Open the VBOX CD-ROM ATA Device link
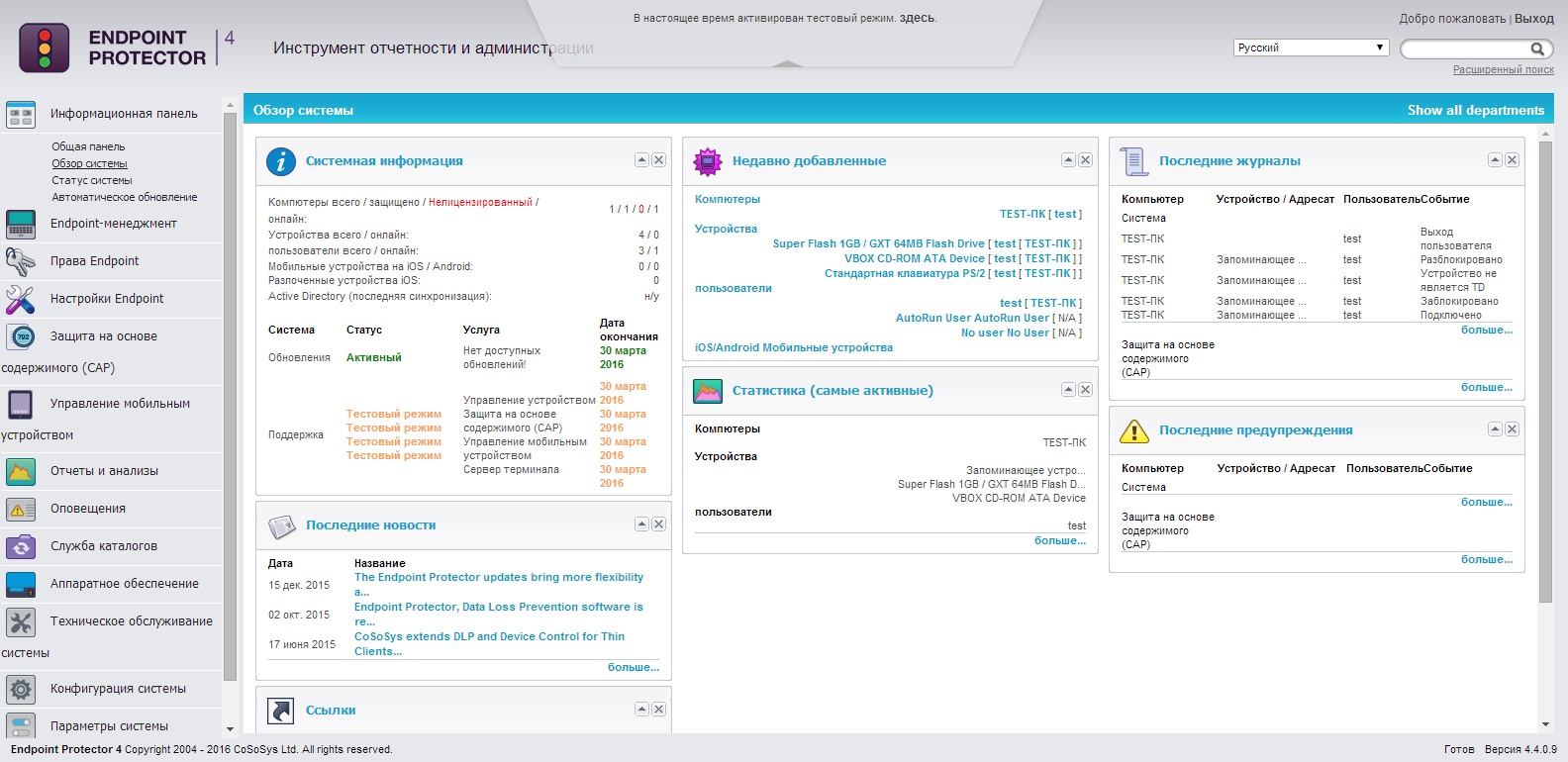The width and height of the screenshot is (1568, 762). pos(914,259)
